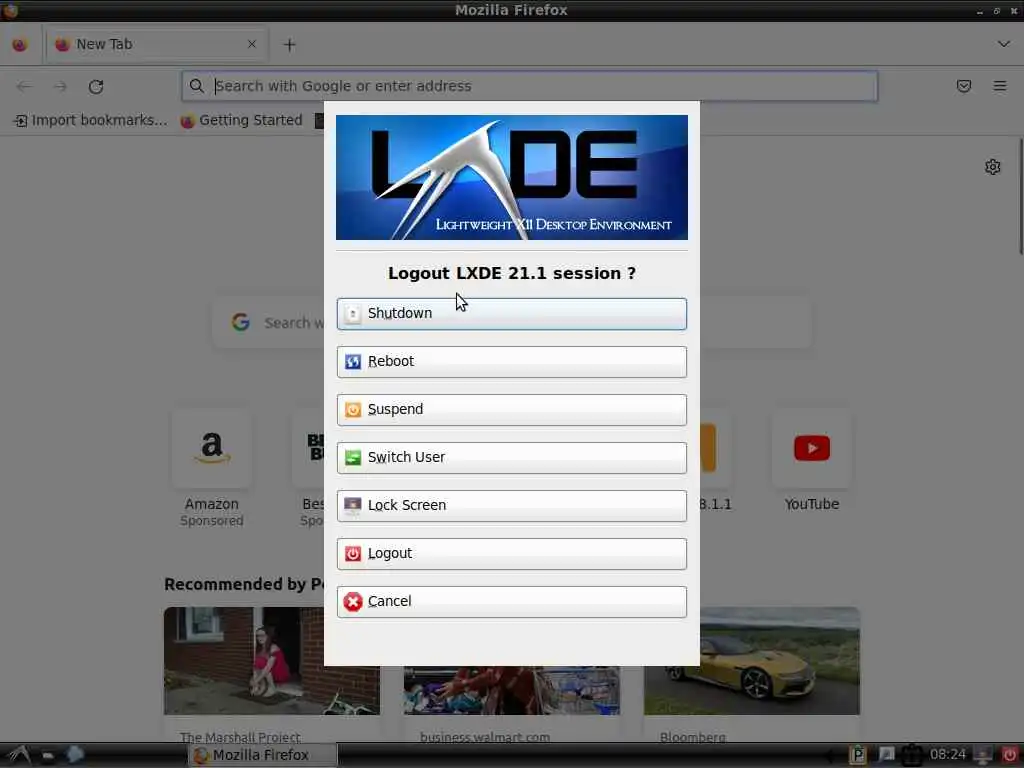The width and height of the screenshot is (1024, 768).
Task: Click the web browser taskbar launcher
Action: 75,755
